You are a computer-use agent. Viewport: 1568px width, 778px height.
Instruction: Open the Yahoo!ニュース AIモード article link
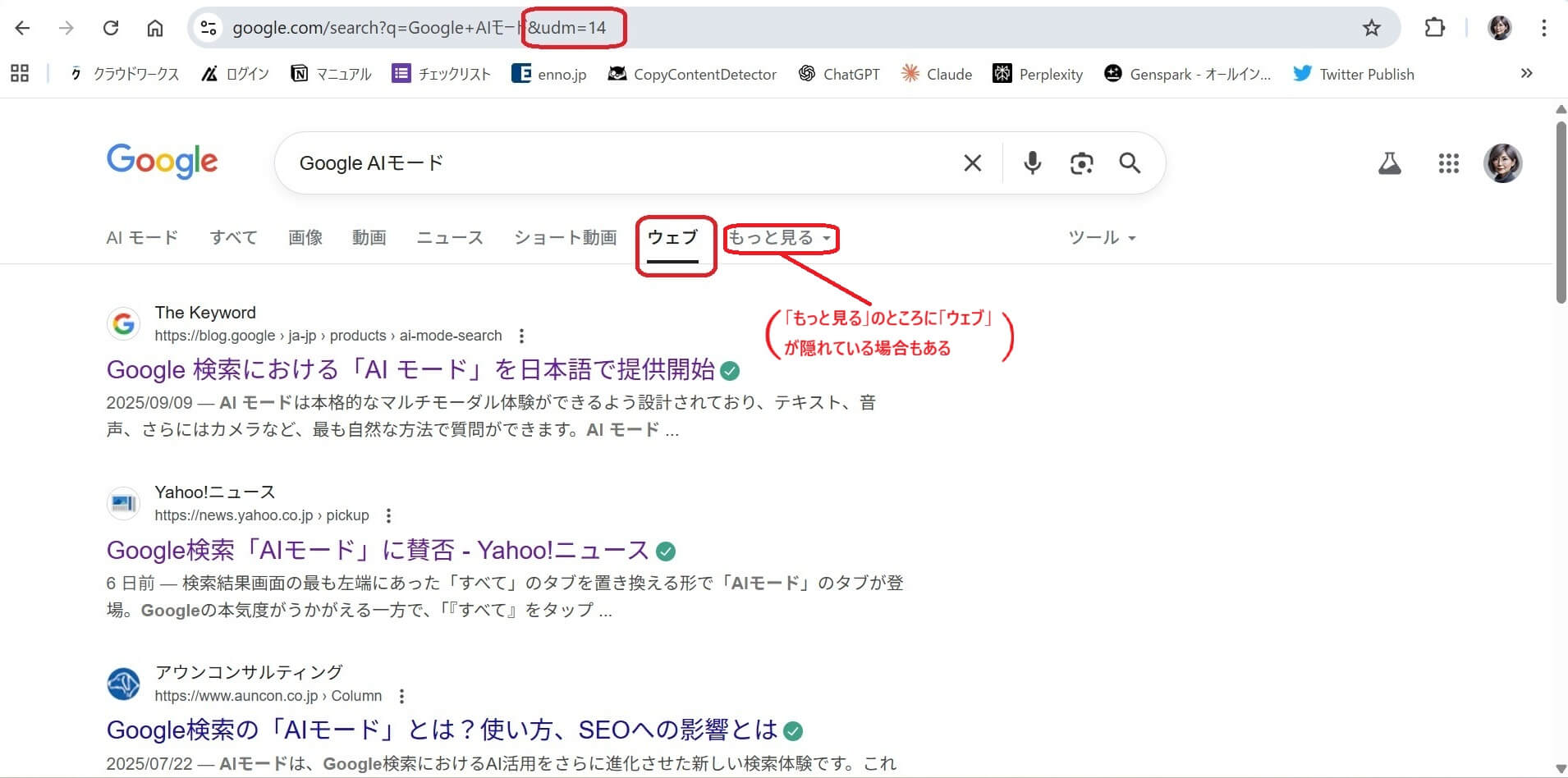[x=378, y=550]
